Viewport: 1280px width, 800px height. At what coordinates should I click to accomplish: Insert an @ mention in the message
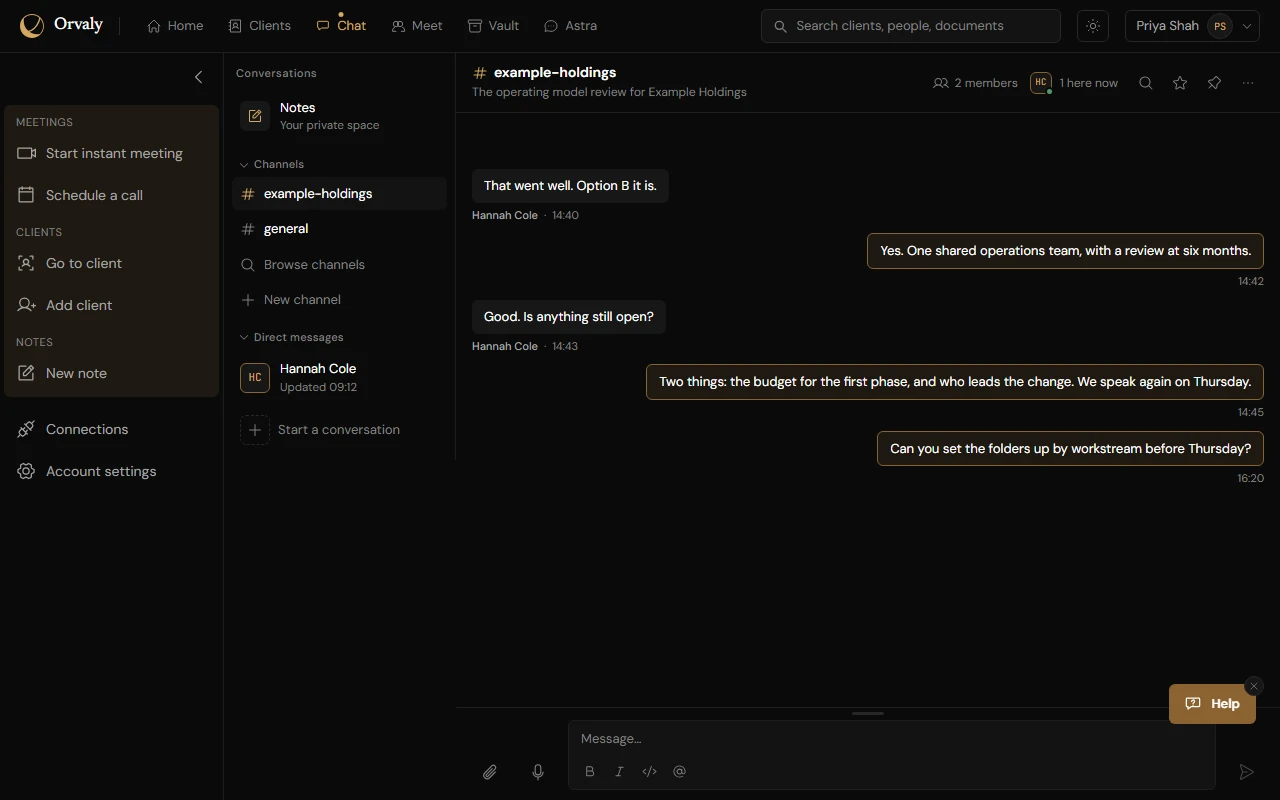pyautogui.click(x=680, y=771)
